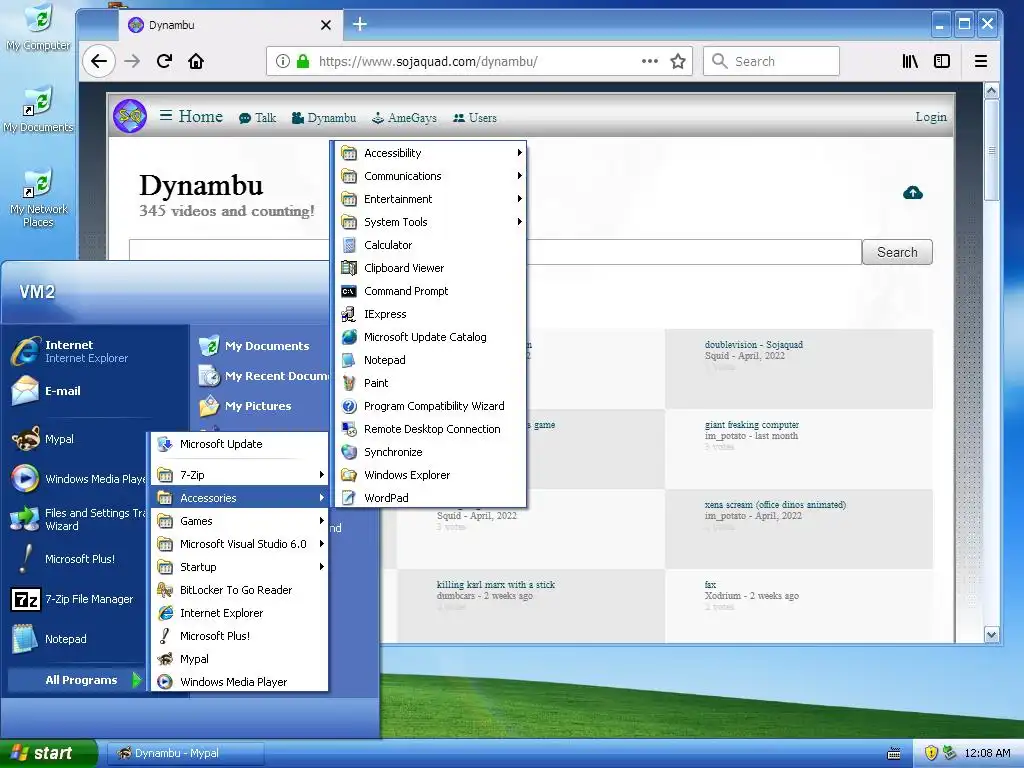Click the Login link

tap(931, 117)
